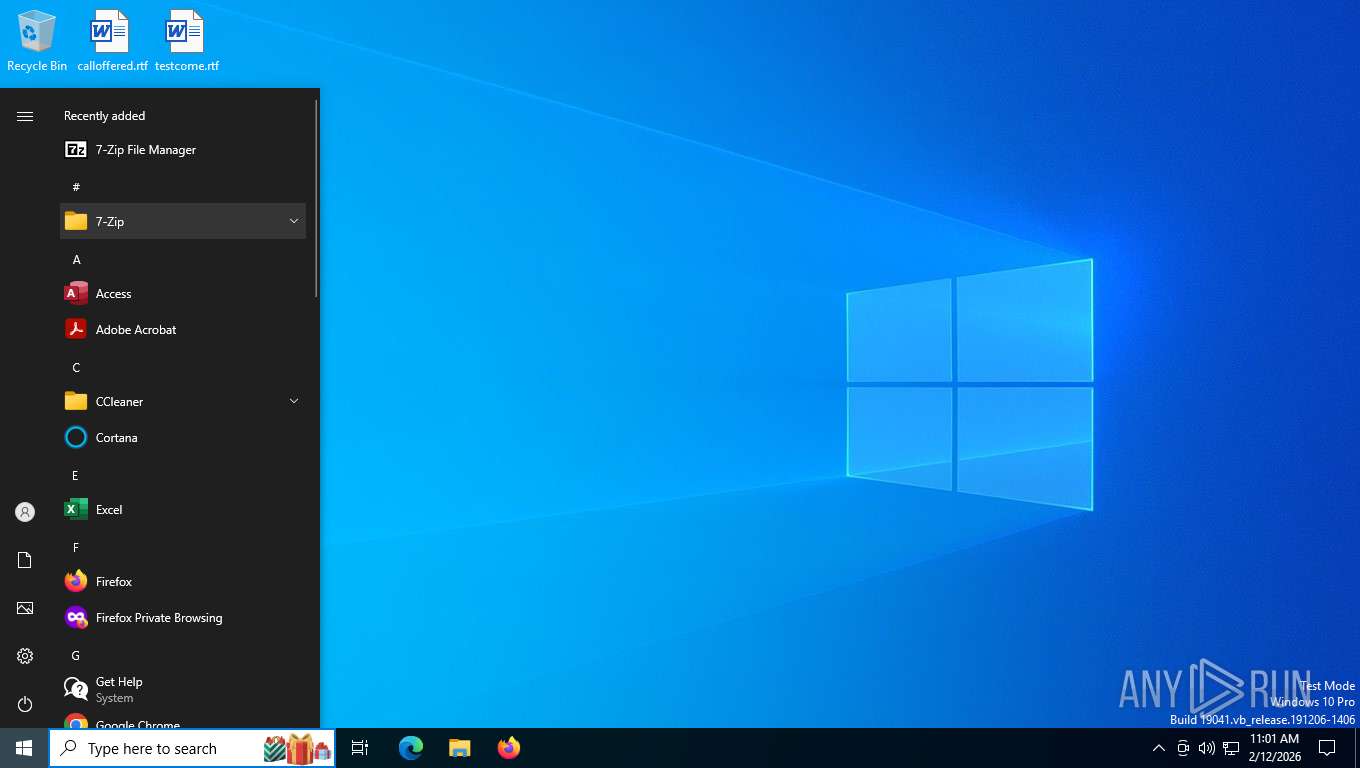Select calloffered.rtf on the desktop
Image resolution: width=1360 pixels, height=768 pixels.
point(112,41)
